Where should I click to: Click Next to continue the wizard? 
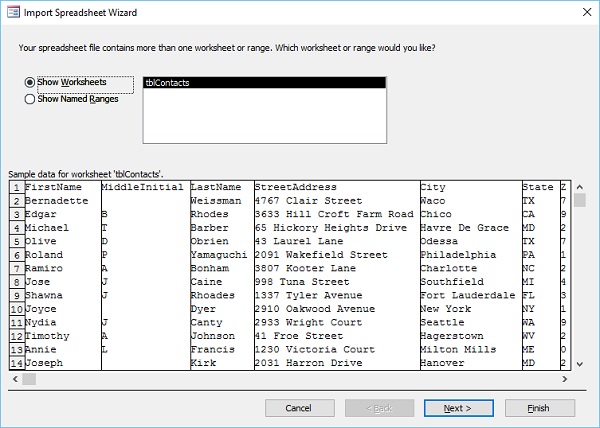(x=456, y=408)
